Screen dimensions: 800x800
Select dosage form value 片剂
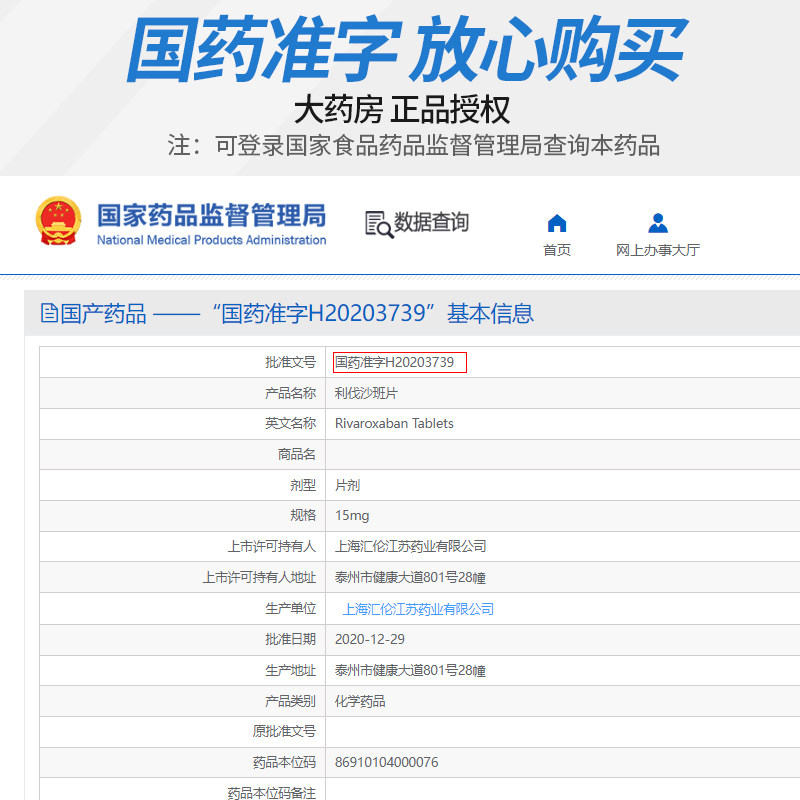(347, 485)
